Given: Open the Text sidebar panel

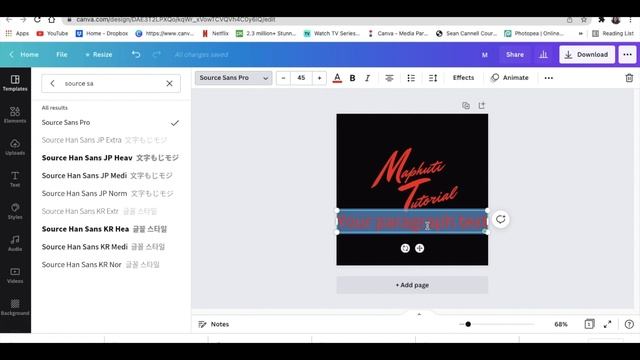Looking at the screenshot, I should pyautogui.click(x=15, y=179).
